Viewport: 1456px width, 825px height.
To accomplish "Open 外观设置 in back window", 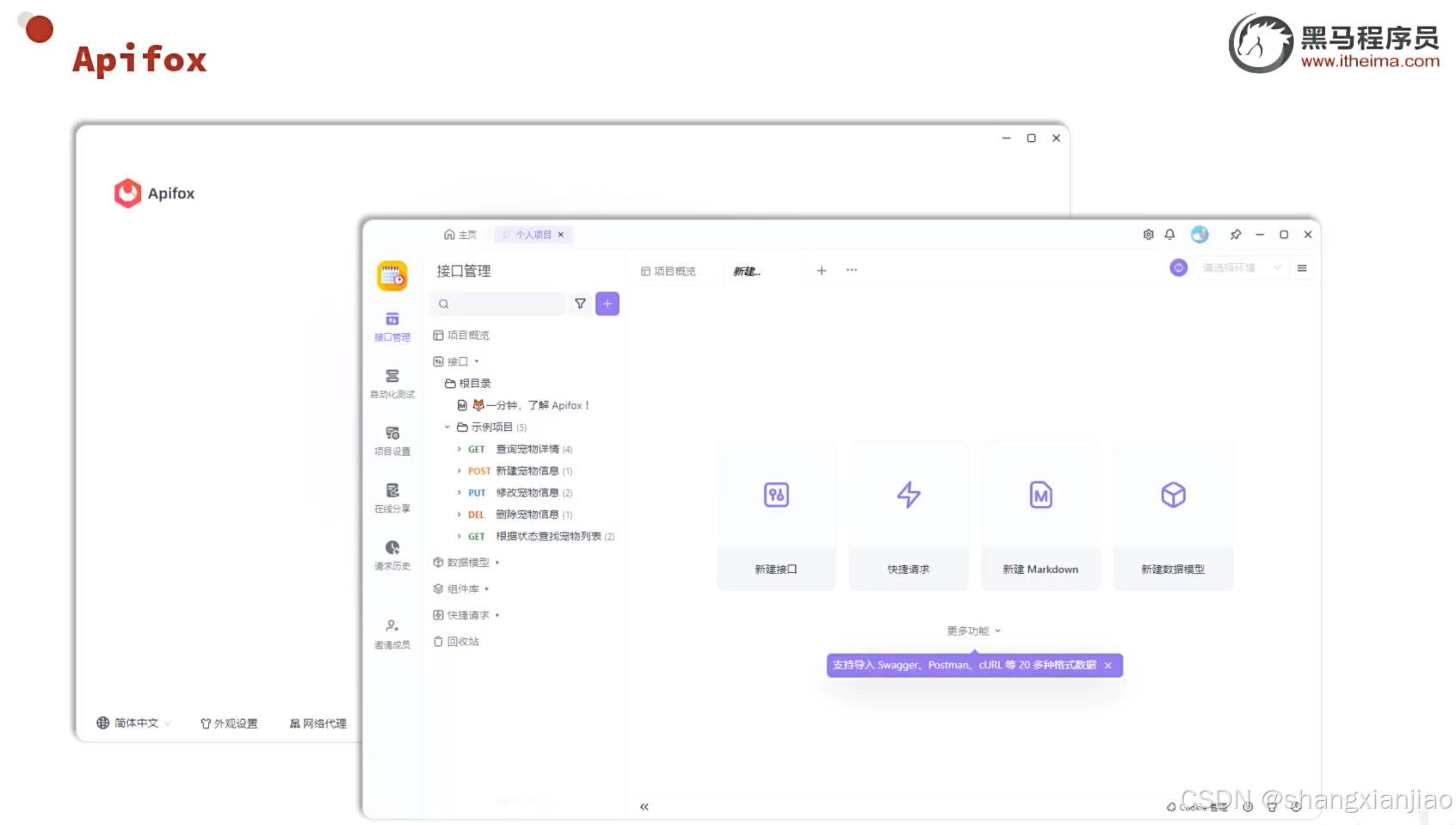I will tap(229, 723).
